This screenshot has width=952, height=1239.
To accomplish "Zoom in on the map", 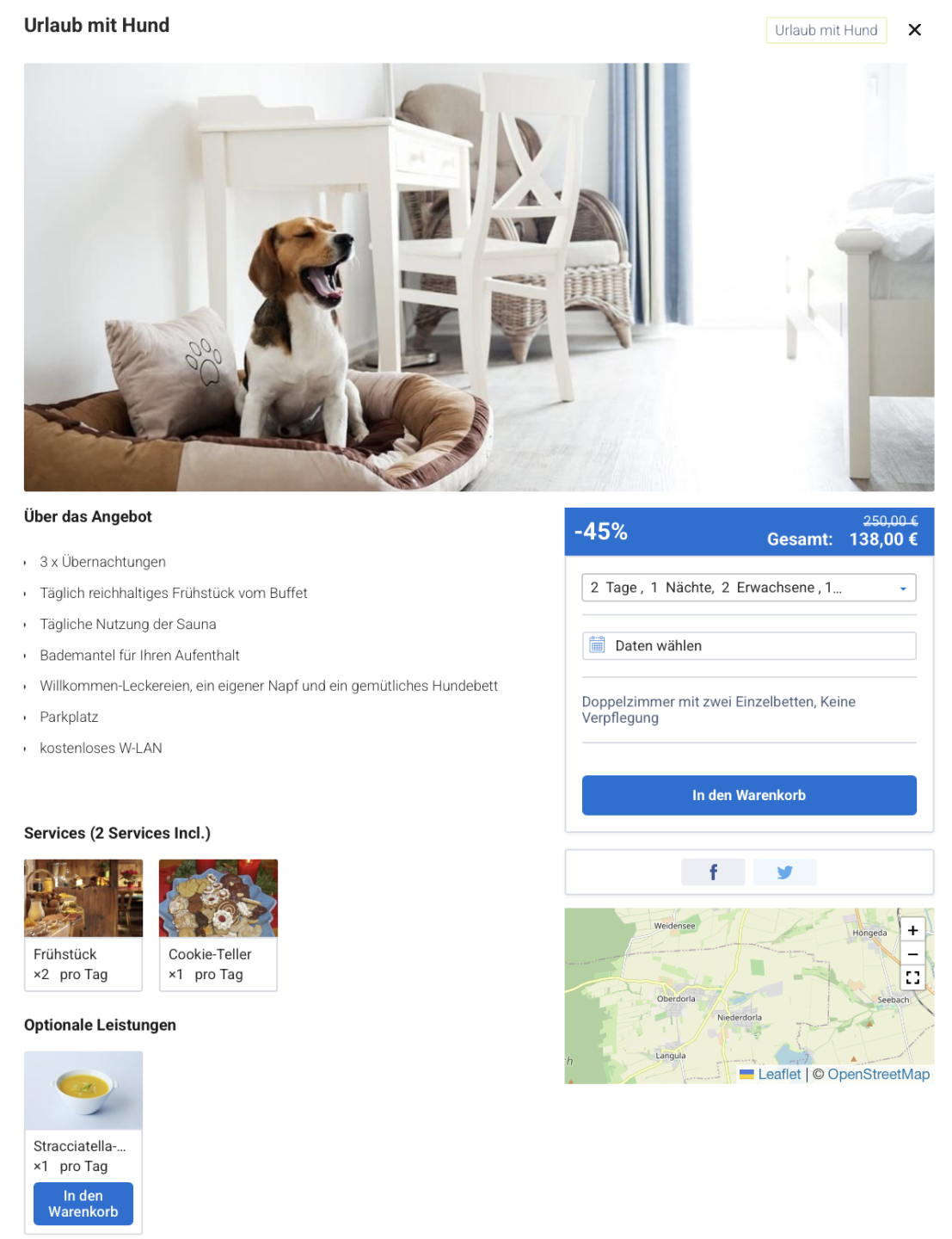I will tap(912, 930).
